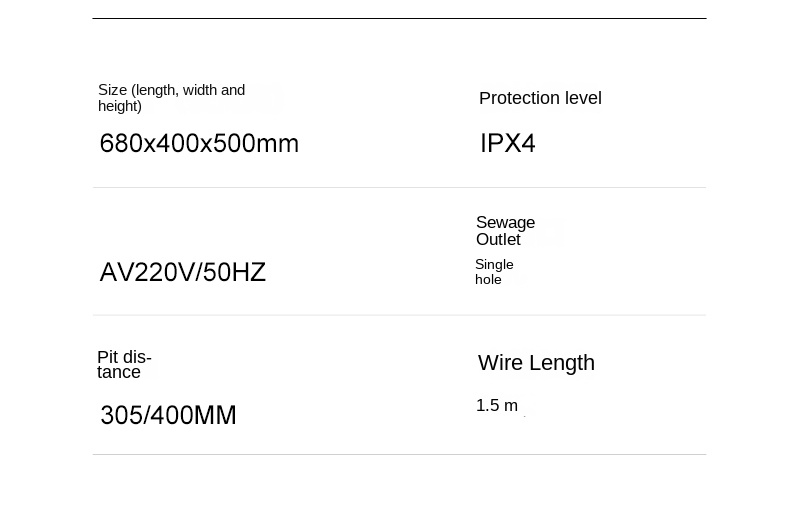
Task: Click the 'Wire Length' heading
Action: pyautogui.click(x=536, y=363)
